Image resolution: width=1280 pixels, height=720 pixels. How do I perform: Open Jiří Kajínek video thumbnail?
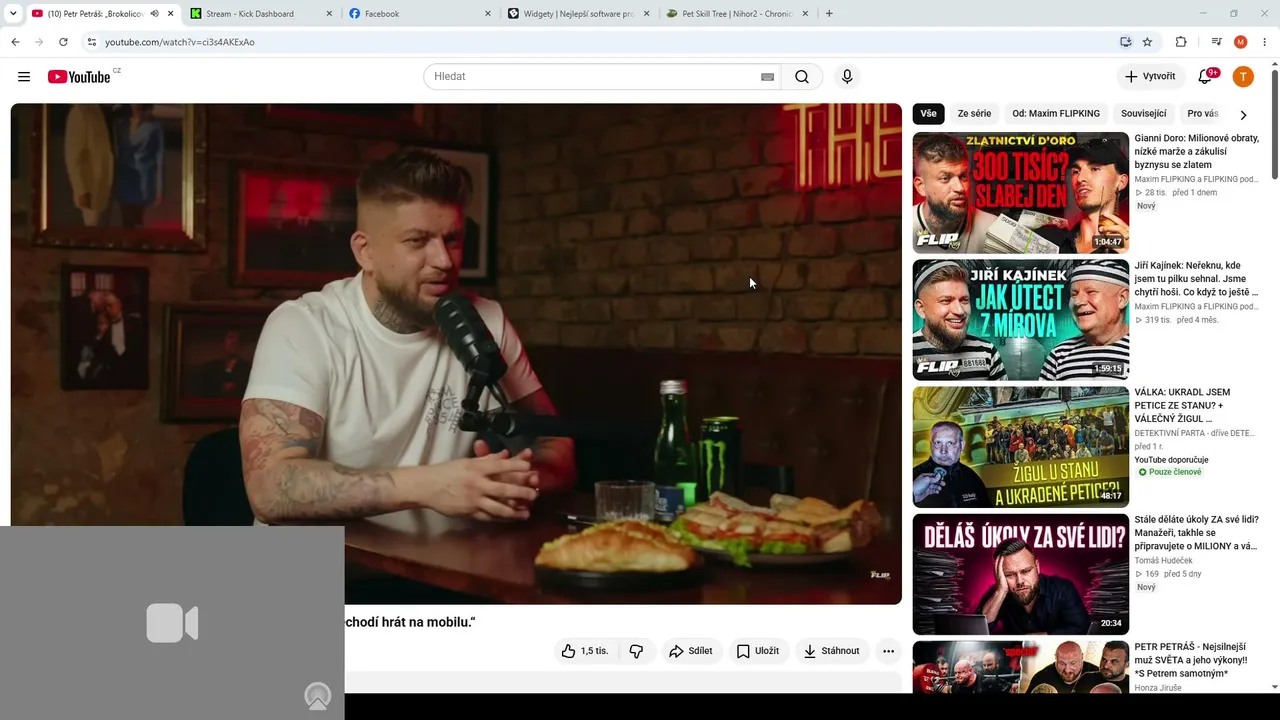pos(1021,320)
